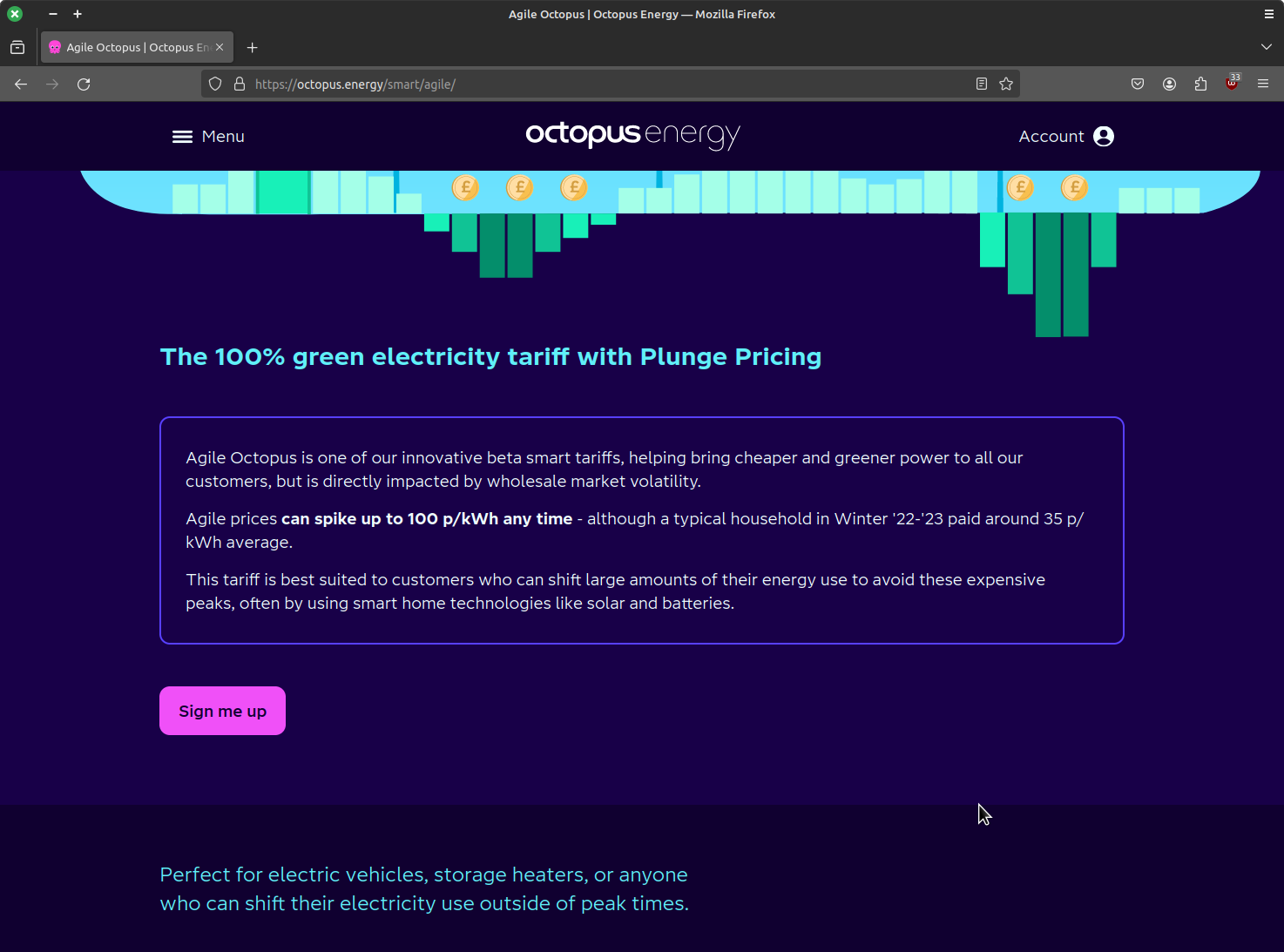Image resolution: width=1284 pixels, height=952 pixels.
Task: Focus the octopus.energy URL address field
Action: [610, 84]
